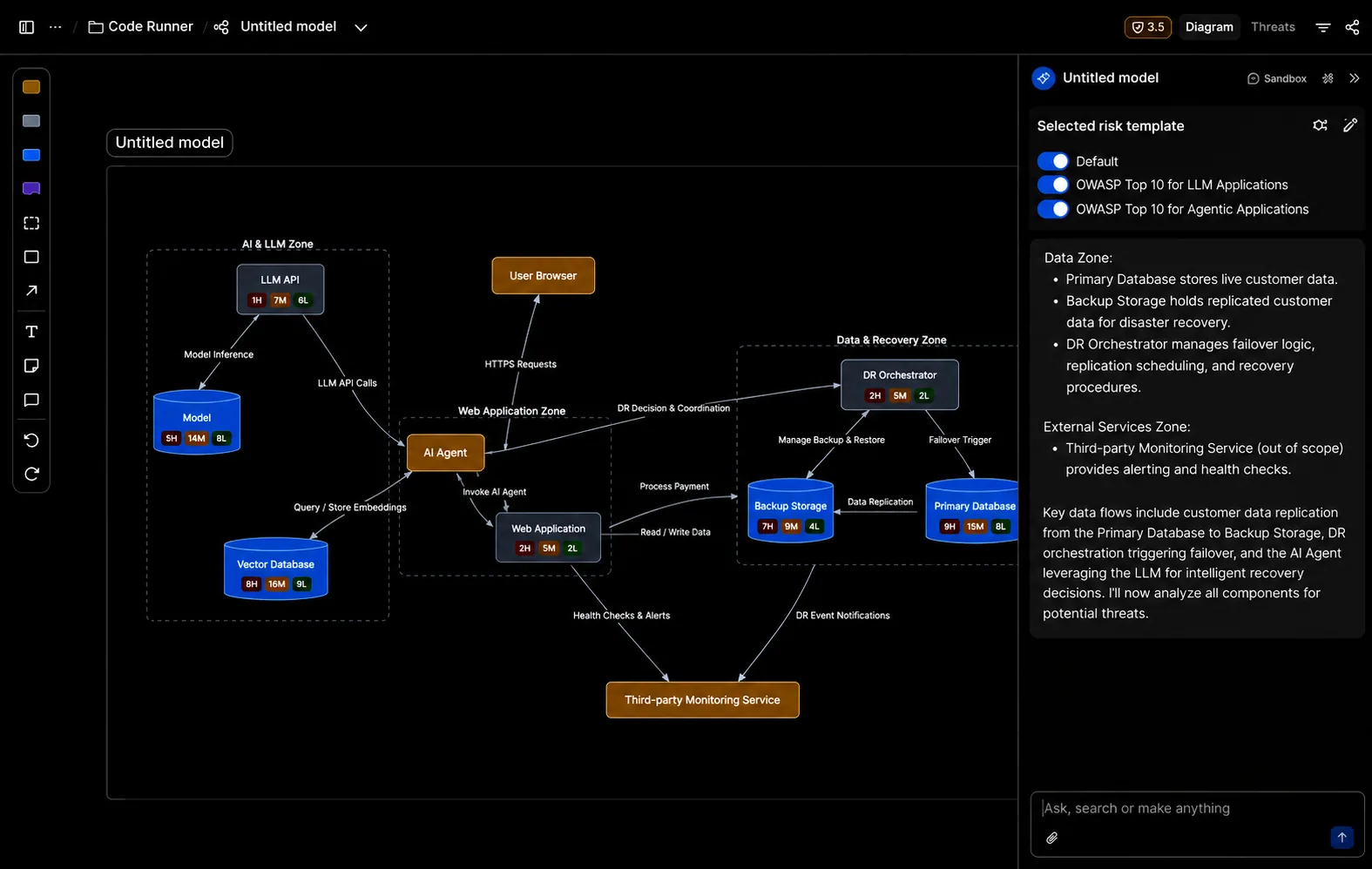This screenshot has height=869, width=1372.
Task: Expand the Untitled model title dropdown
Action: click(361, 27)
